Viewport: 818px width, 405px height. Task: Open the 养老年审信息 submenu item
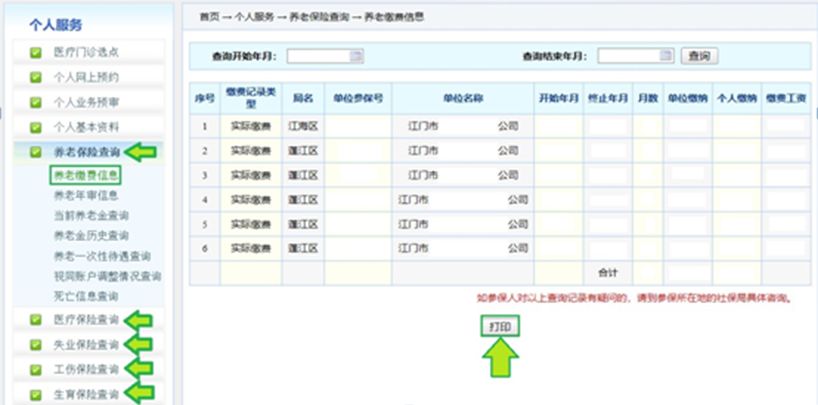pos(85,196)
